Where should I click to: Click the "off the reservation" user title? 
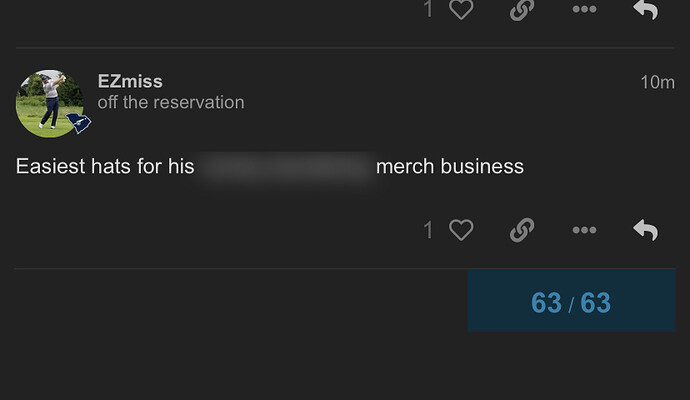(171, 102)
